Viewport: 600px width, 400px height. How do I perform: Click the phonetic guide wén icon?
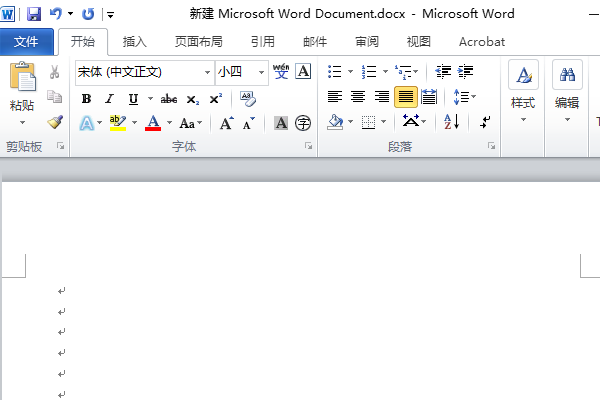tap(281, 71)
